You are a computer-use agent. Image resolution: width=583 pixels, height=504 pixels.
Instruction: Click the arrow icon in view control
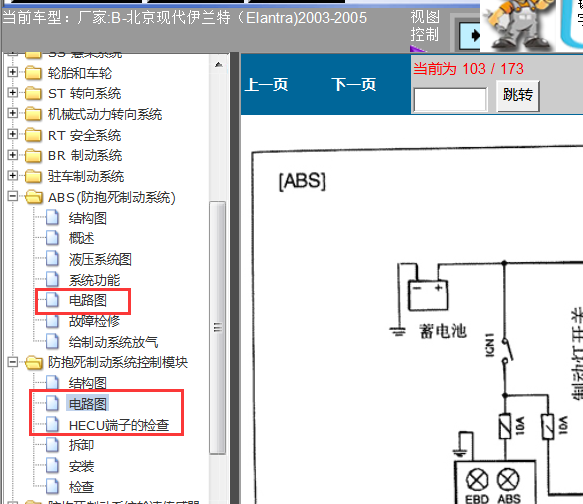470,36
